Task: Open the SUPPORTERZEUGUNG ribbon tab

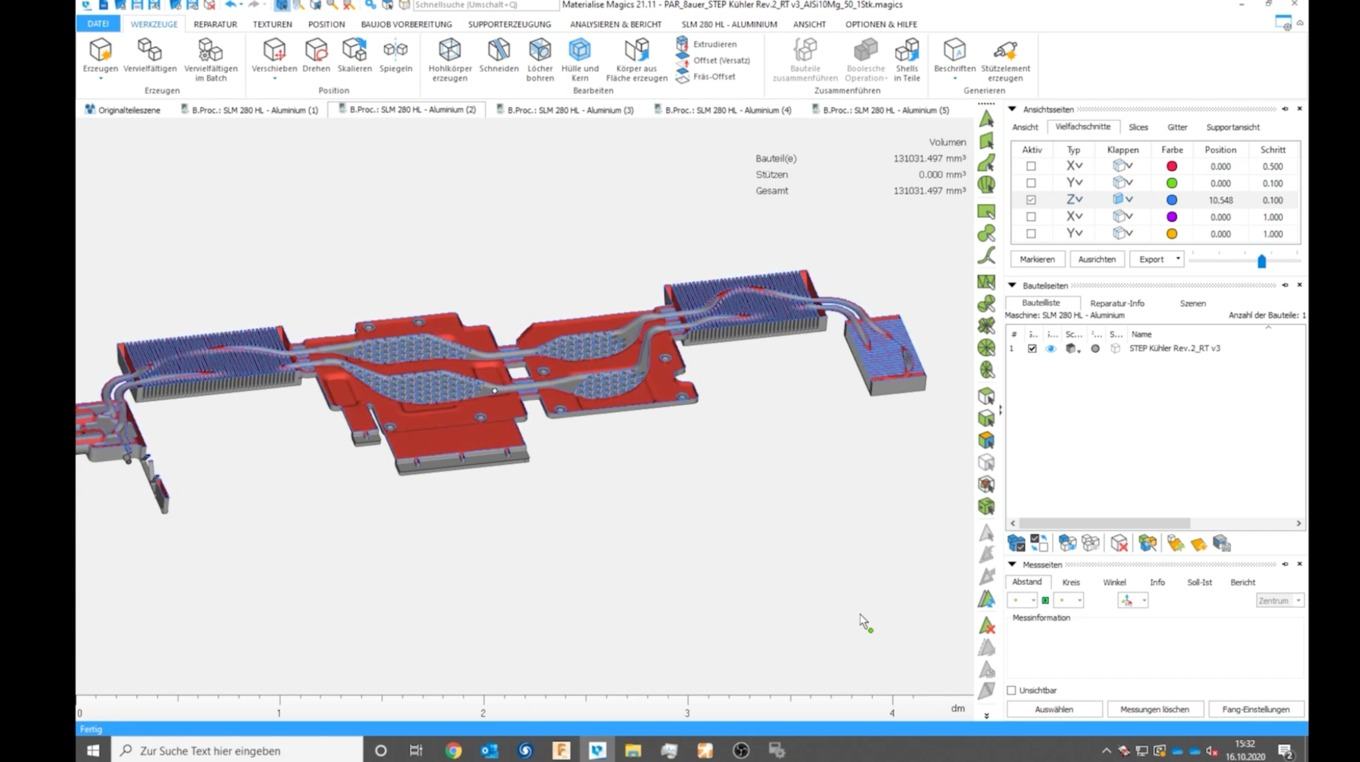Action: (x=509, y=24)
